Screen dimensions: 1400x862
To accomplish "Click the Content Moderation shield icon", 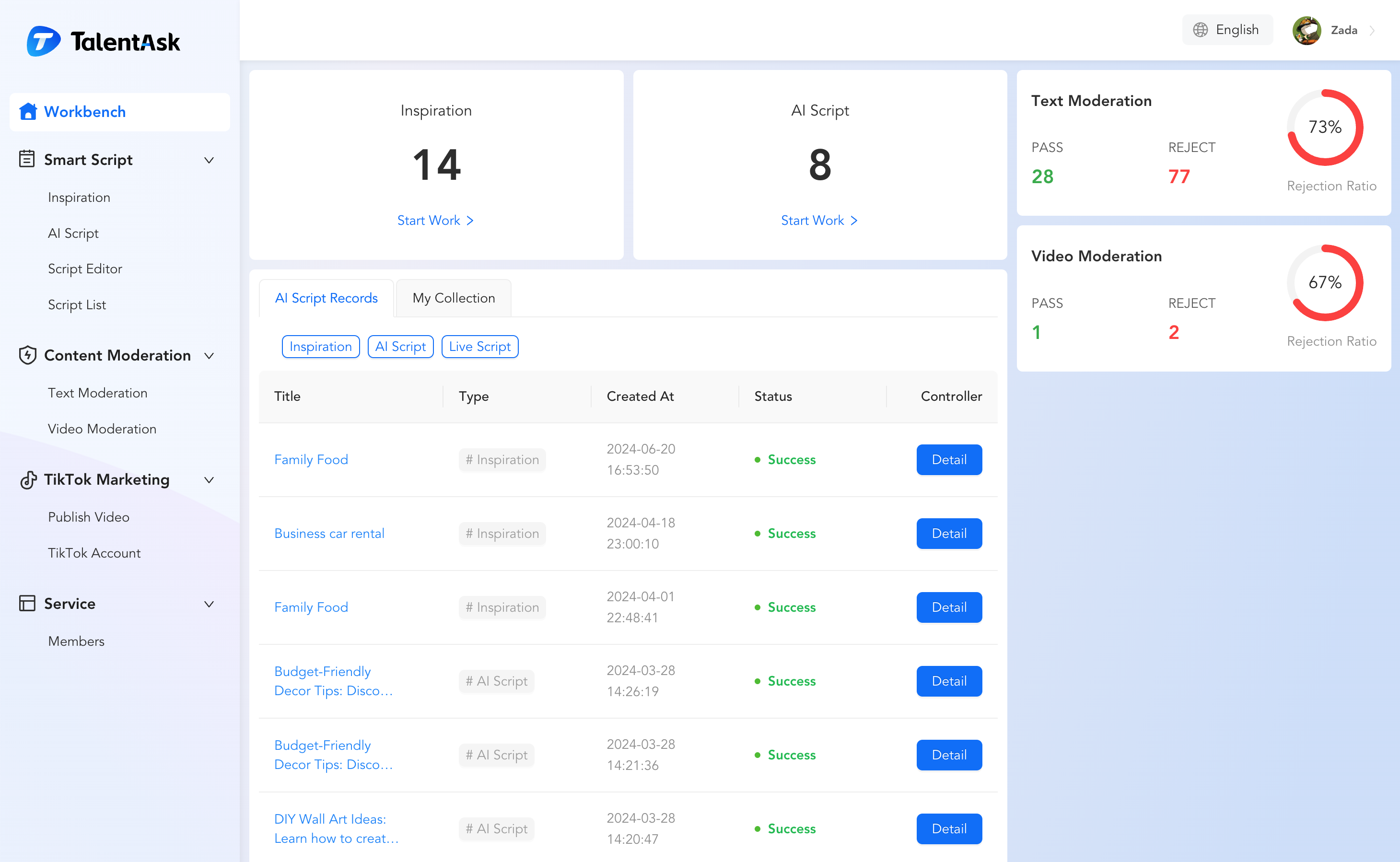I will (x=27, y=355).
